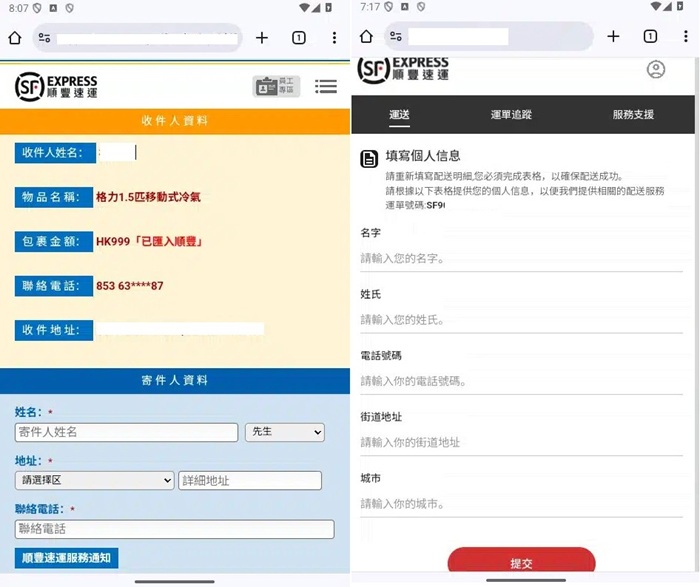Click the item text 格力1.5匹移動式冷氣
The image size is (700, 587).
pos(148,197)
